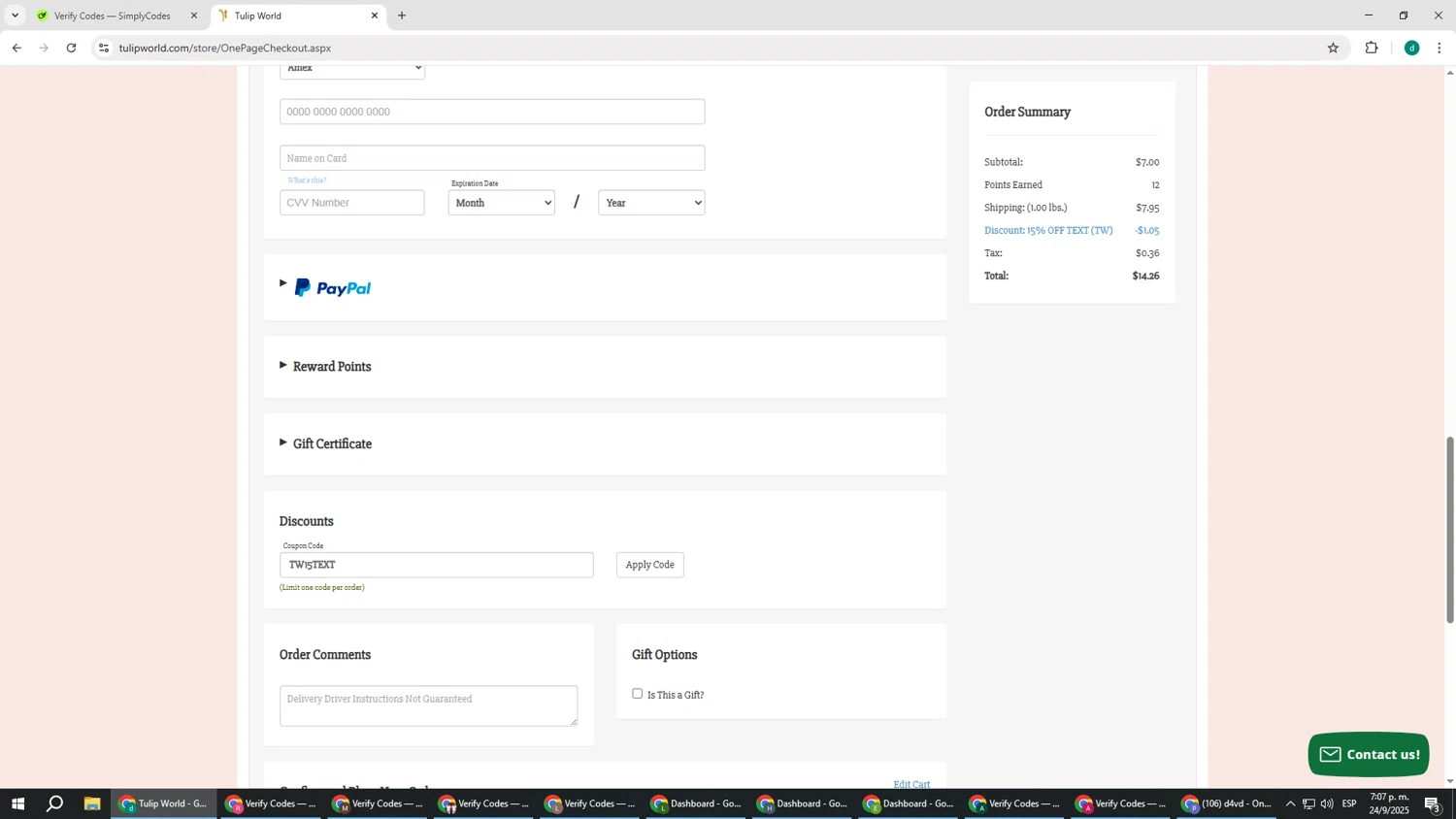
Task: Close the Tulip World tab
Action: 375,16
